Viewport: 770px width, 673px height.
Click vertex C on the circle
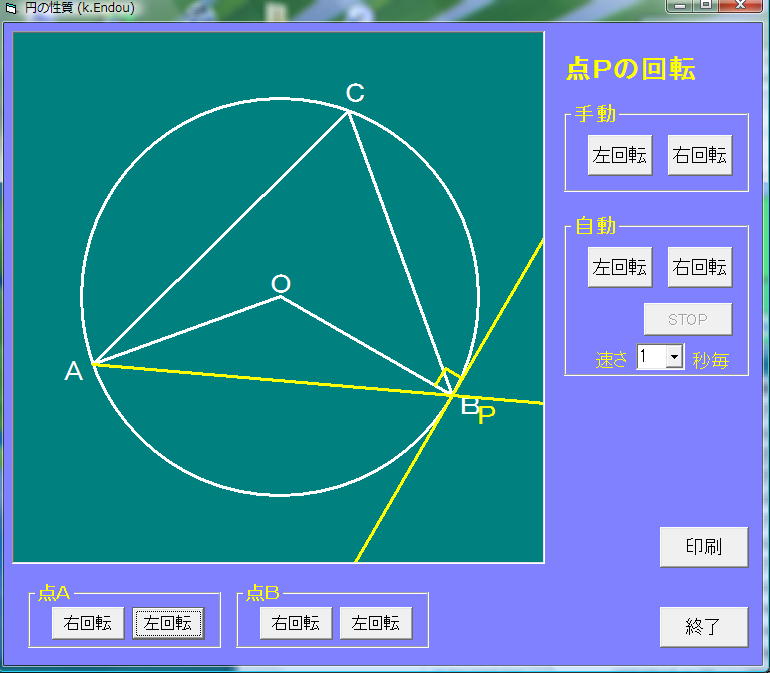click(349, 112)
